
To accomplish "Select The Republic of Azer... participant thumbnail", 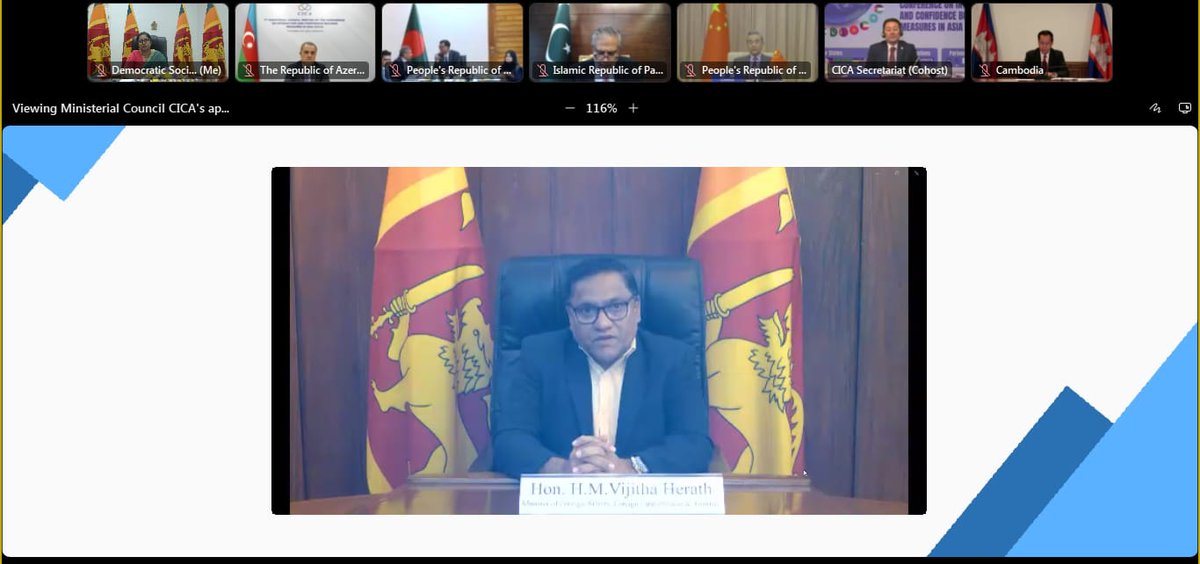I will [x=305, y=42].
